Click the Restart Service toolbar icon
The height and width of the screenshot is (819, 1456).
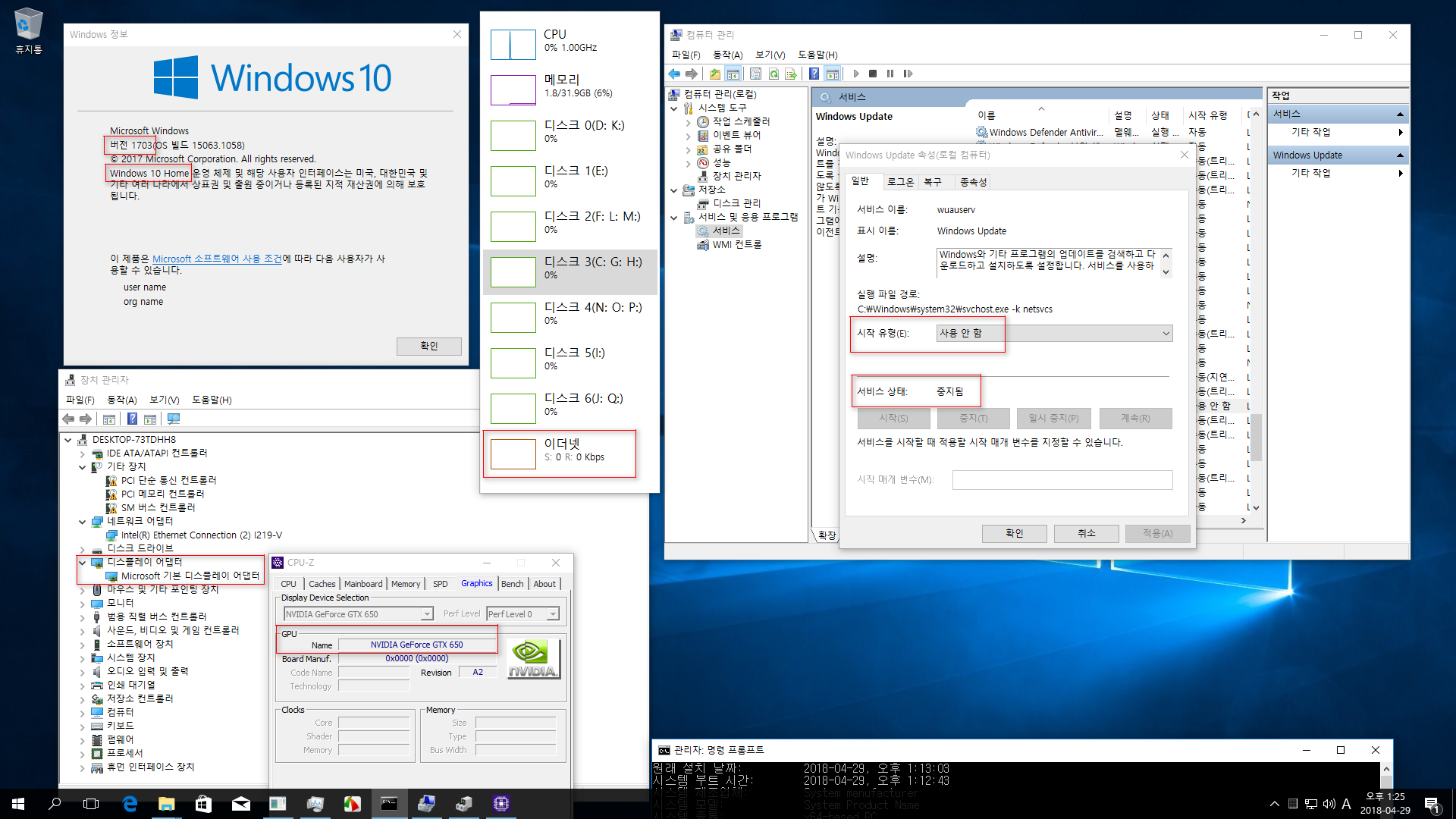[908, 74]
